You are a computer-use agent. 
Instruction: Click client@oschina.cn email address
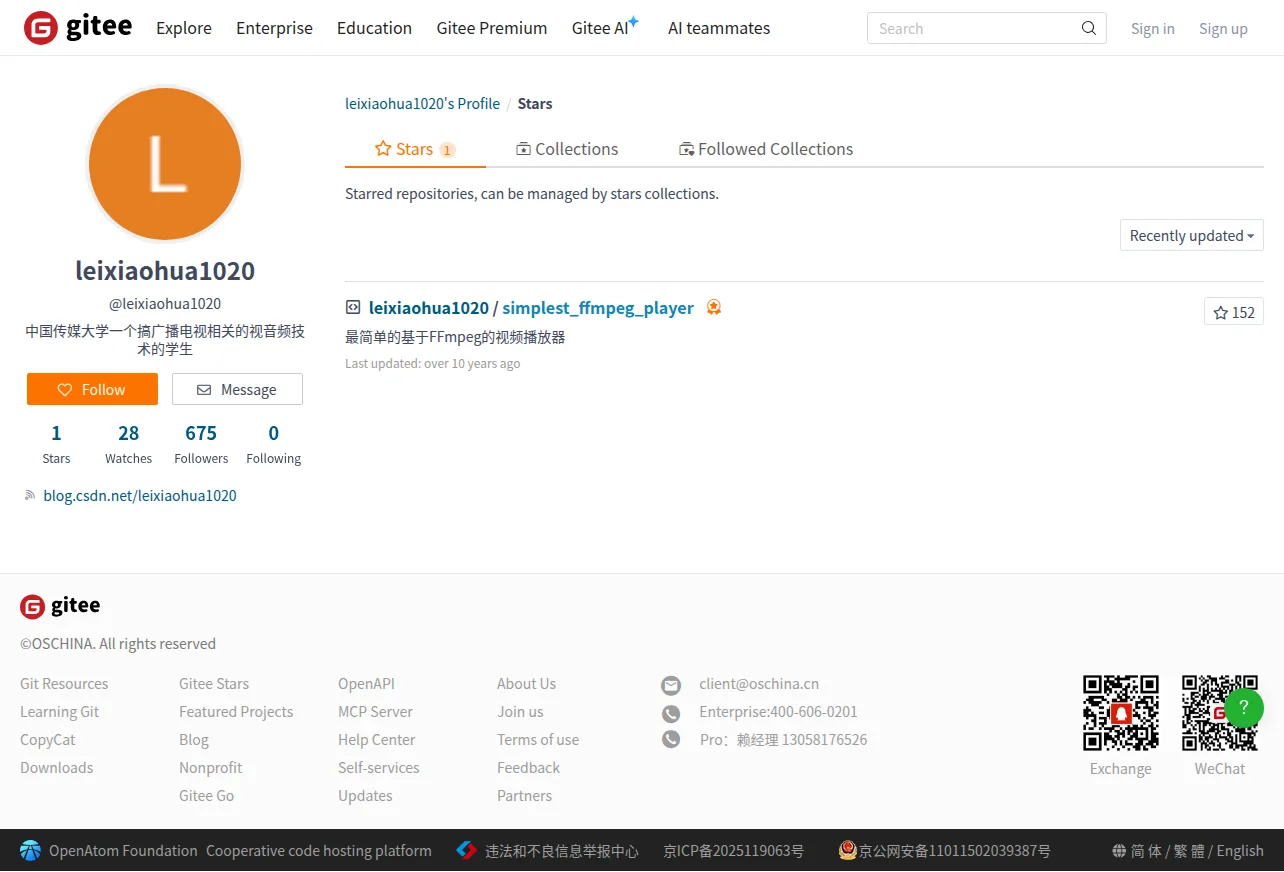(759, 684)
